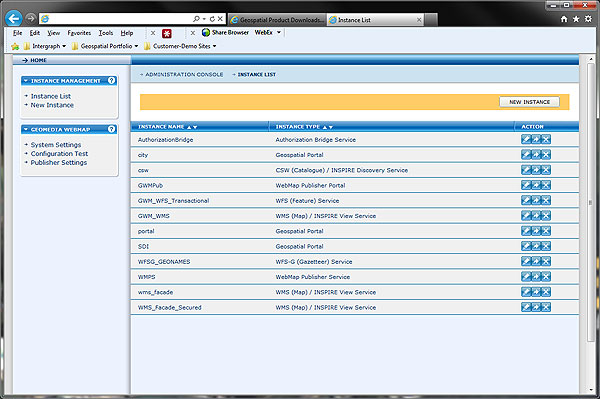
Task: Open the Help menu
Action: pos(127,33)
